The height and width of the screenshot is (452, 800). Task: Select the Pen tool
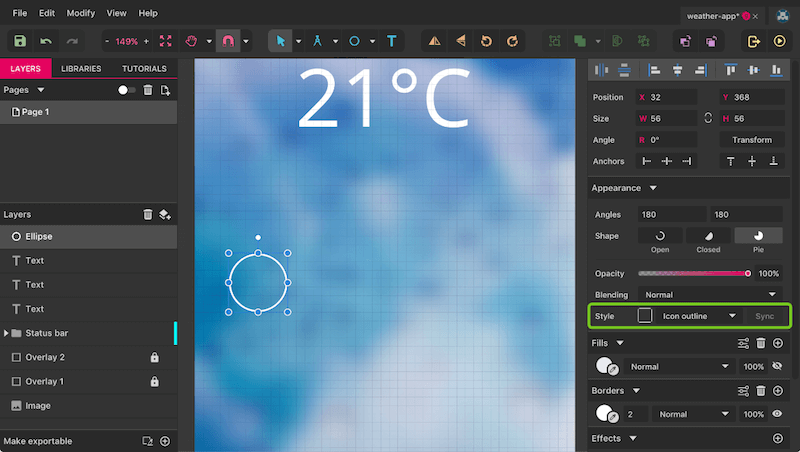[x=318, y=41]
